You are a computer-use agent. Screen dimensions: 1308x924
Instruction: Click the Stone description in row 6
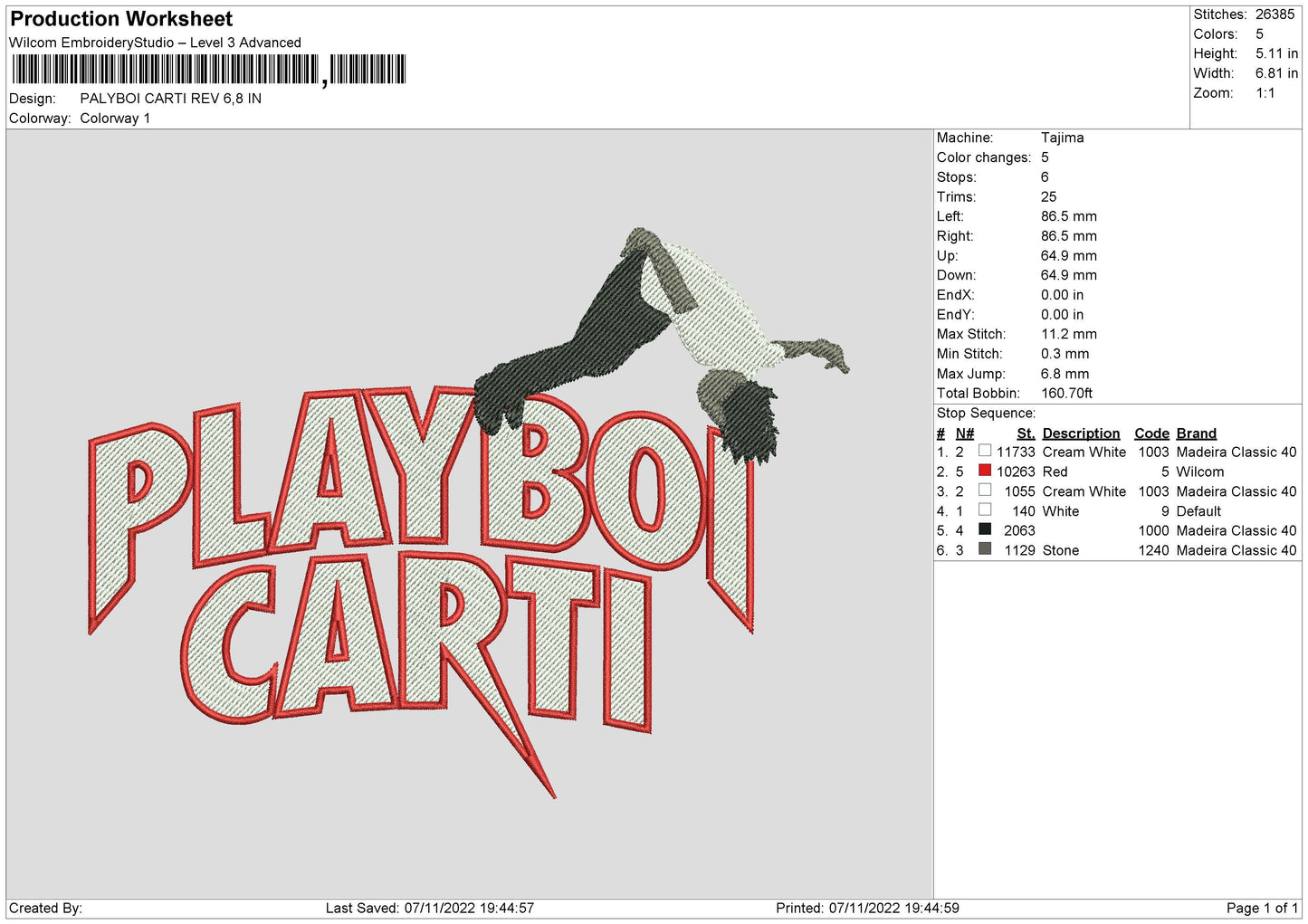pos(1060,550)
